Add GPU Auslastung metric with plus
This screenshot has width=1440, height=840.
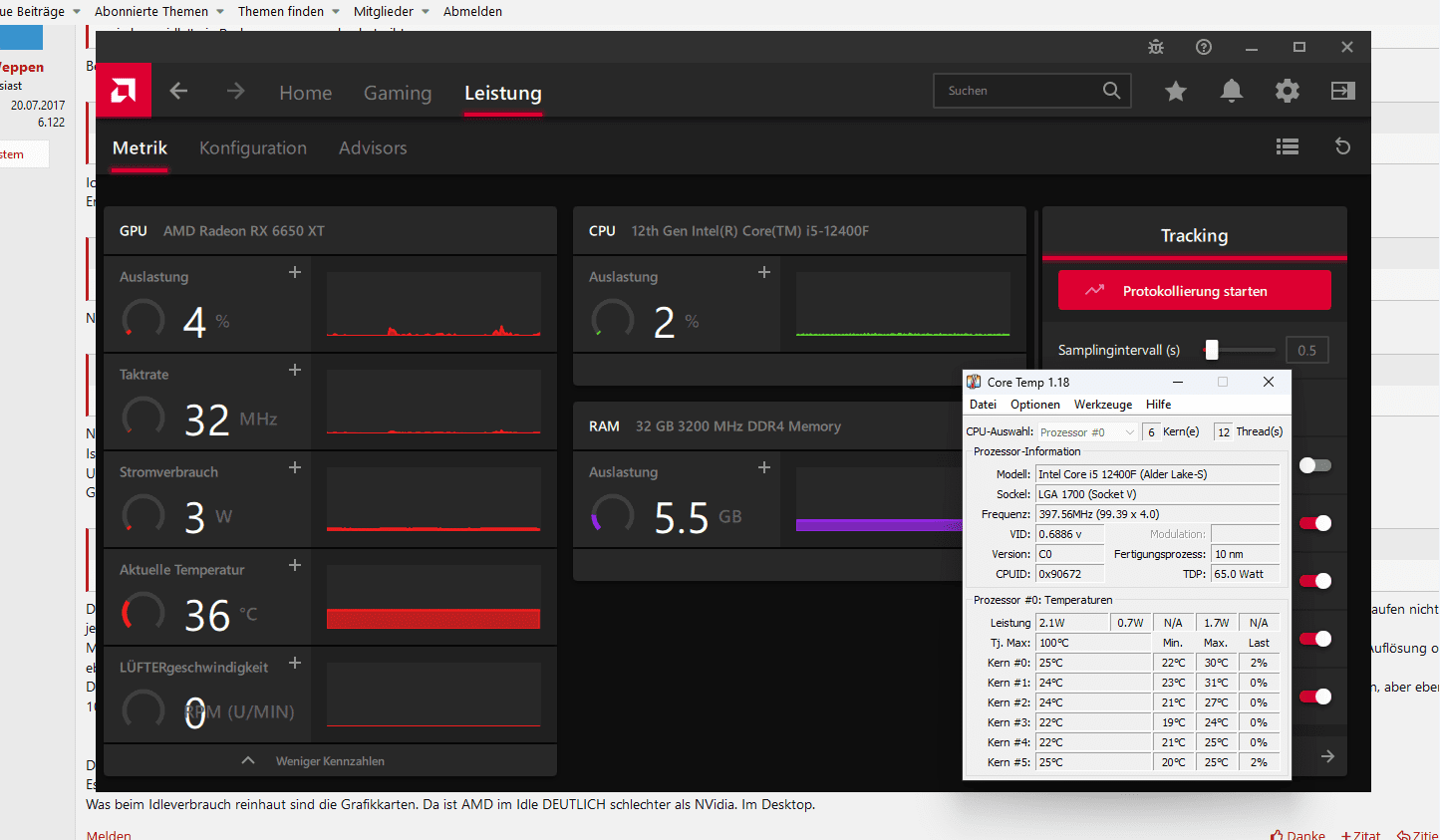pos(295,272)
